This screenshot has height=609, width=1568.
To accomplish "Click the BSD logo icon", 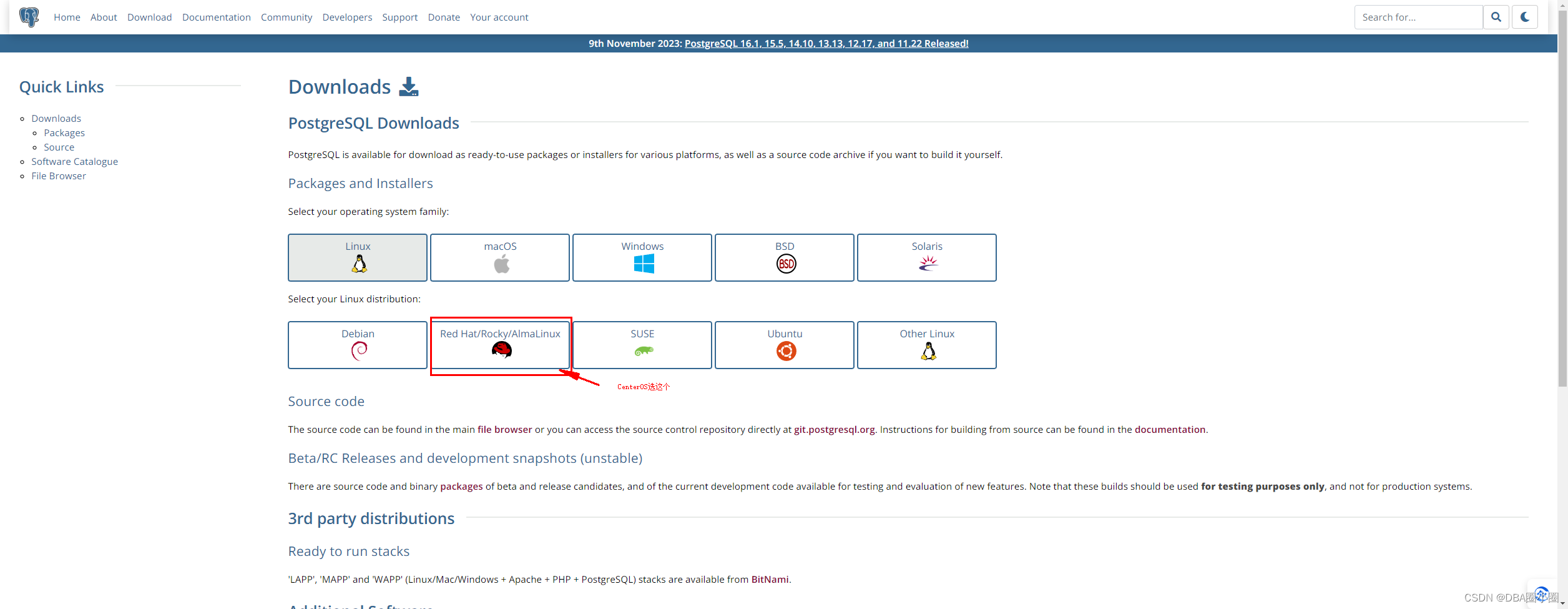I will click(786, 264).
